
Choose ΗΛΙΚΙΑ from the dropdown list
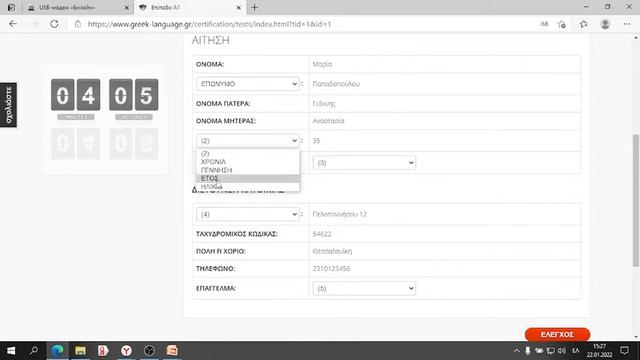point(248,187)
